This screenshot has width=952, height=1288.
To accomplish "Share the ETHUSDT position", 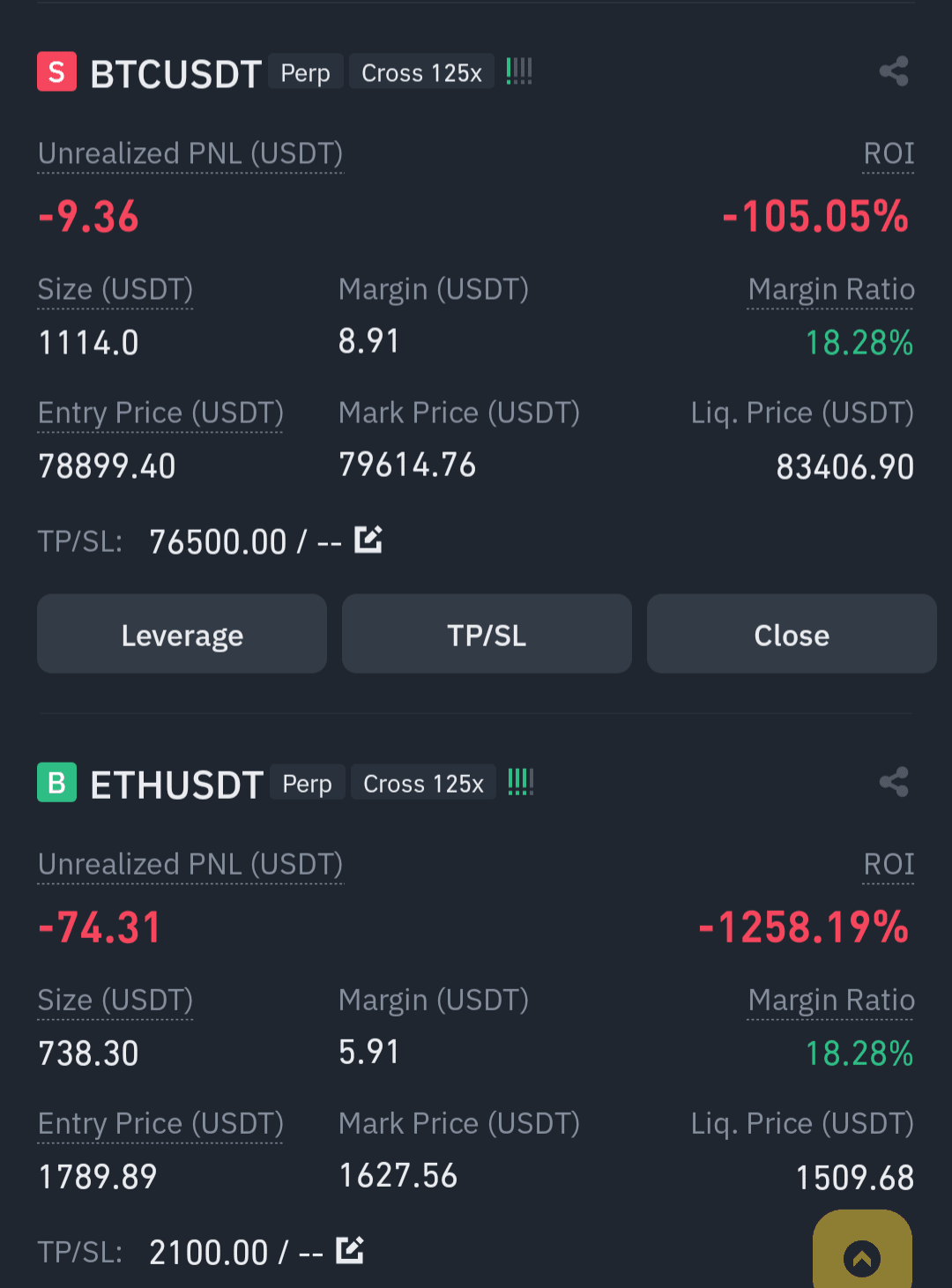I will pos(894,782).
